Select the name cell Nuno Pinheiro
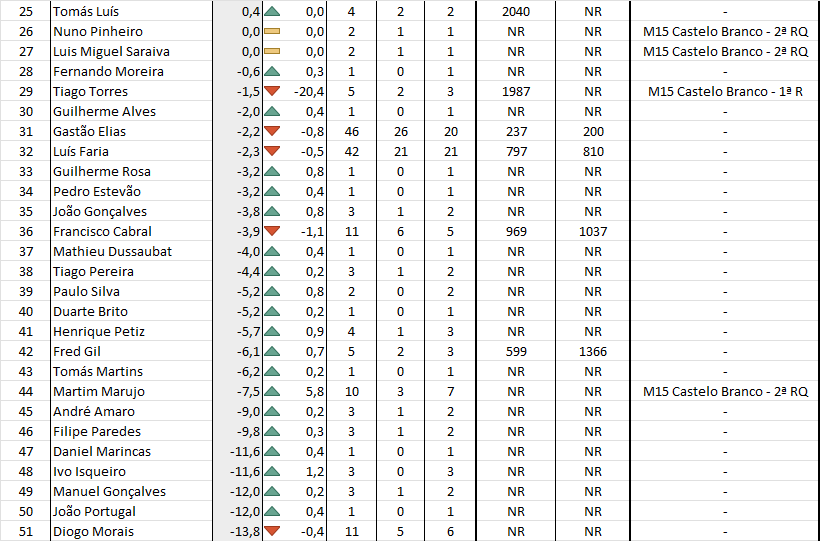The width and height of the screenshot is (820, 541). 131,31
